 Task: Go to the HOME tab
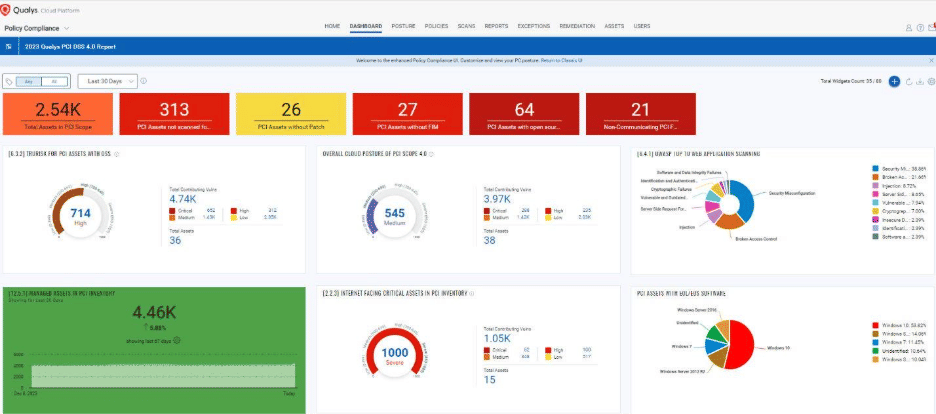(x=332, y=26)
